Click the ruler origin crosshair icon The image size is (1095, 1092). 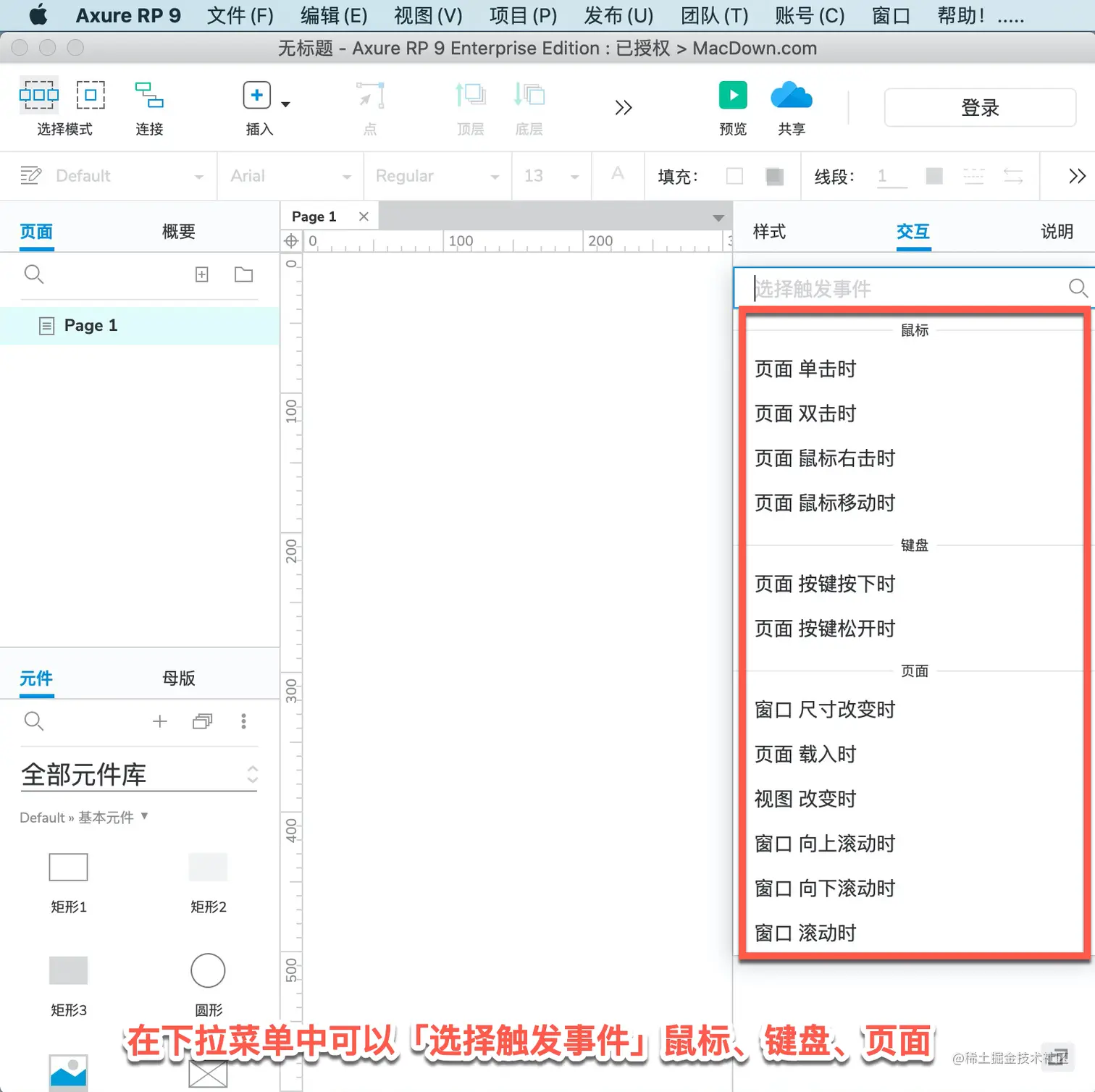pos(291,241)
